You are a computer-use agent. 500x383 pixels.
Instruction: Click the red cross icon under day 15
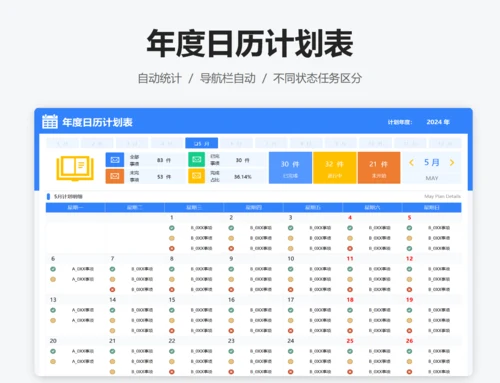tap(172, 331)
